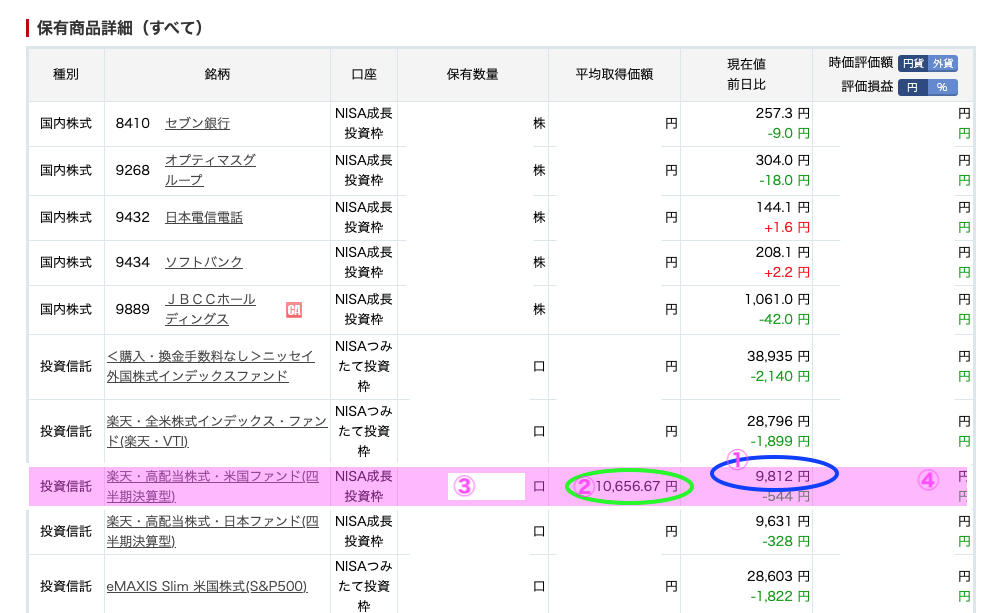Click current price 1,061.0 円

(x=777, y=299)
